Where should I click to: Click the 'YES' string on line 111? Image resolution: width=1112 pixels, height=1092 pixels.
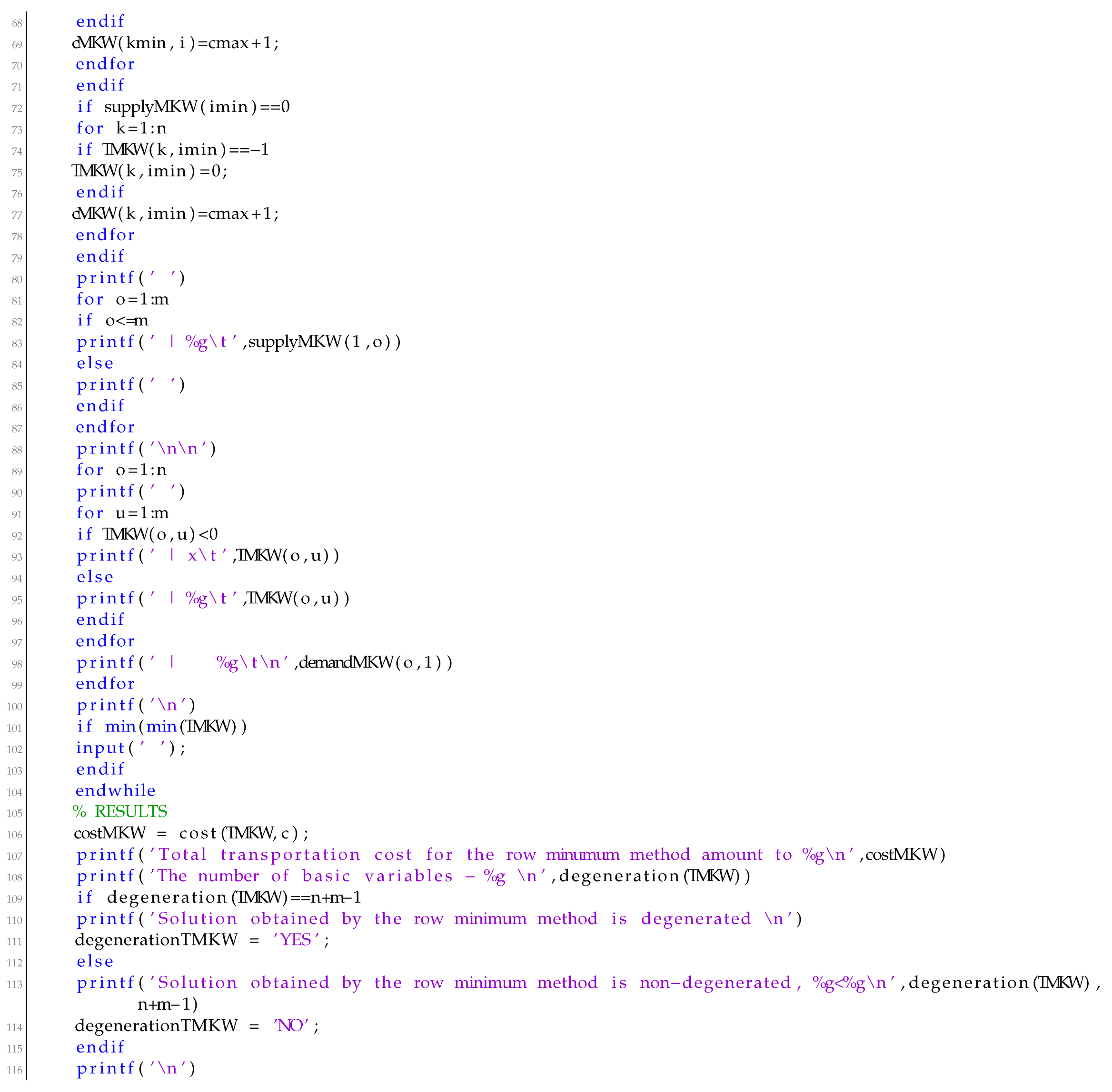click(296, 939)
